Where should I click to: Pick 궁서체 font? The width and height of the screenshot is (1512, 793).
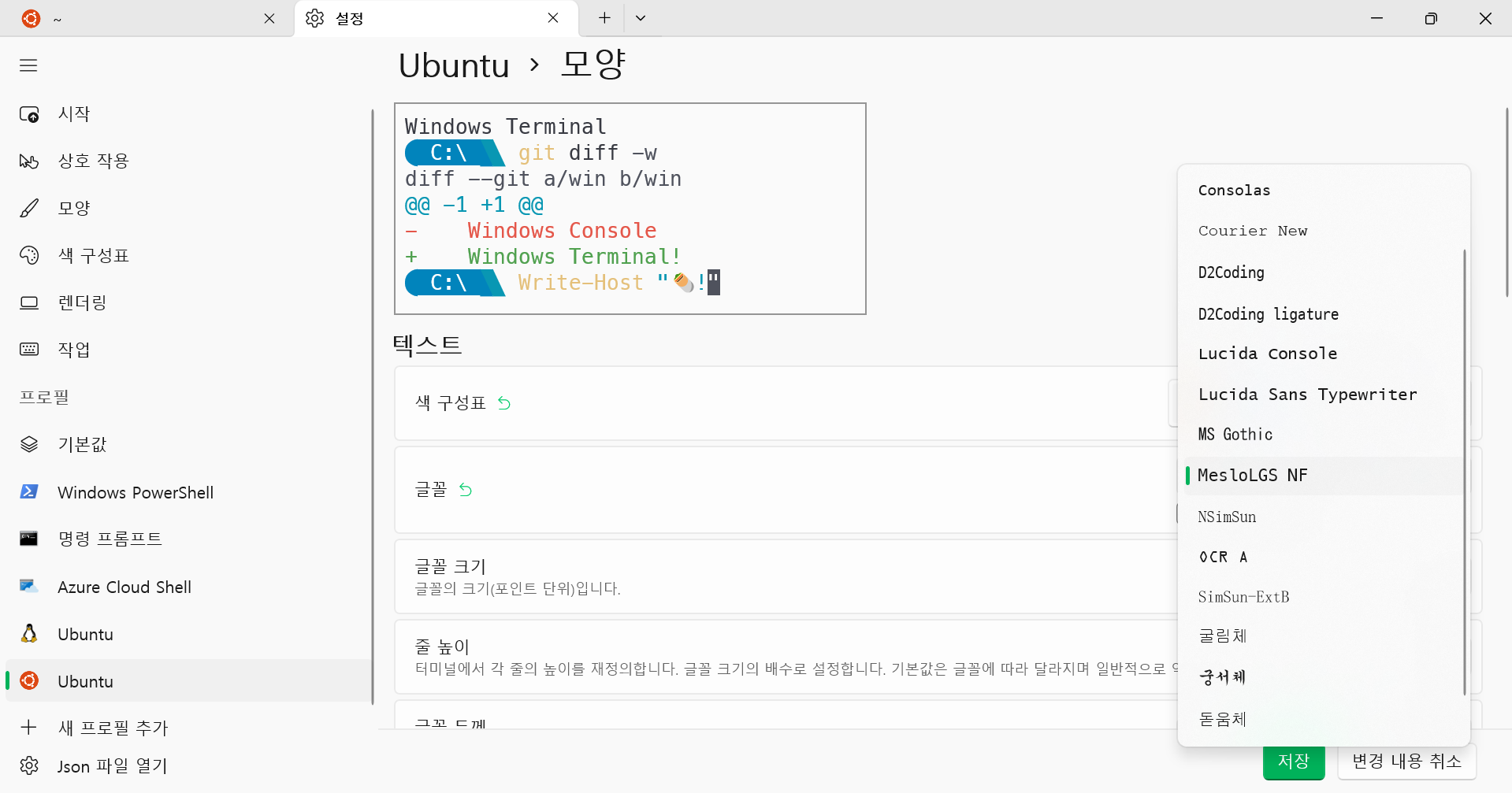[1324, 677]
